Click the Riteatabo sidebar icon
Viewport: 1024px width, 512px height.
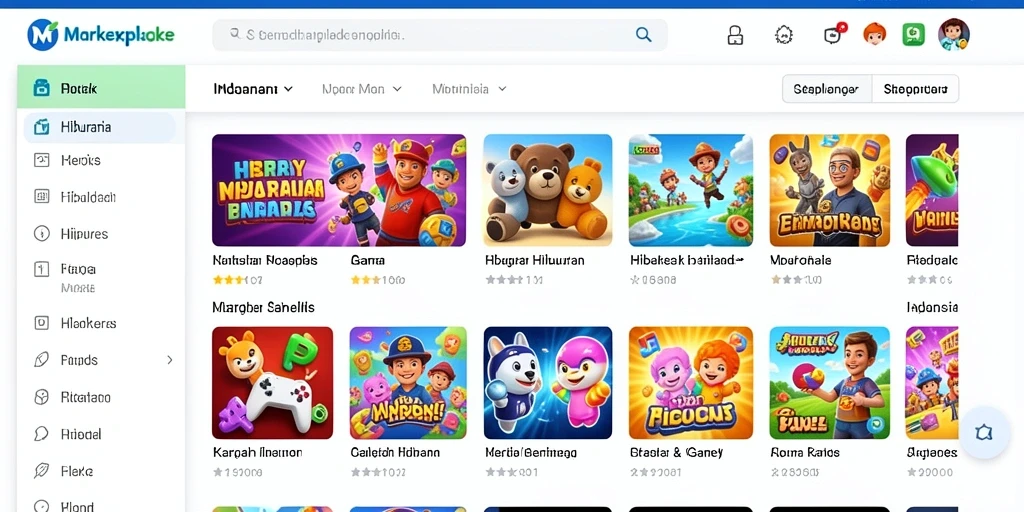pos(41,397)
